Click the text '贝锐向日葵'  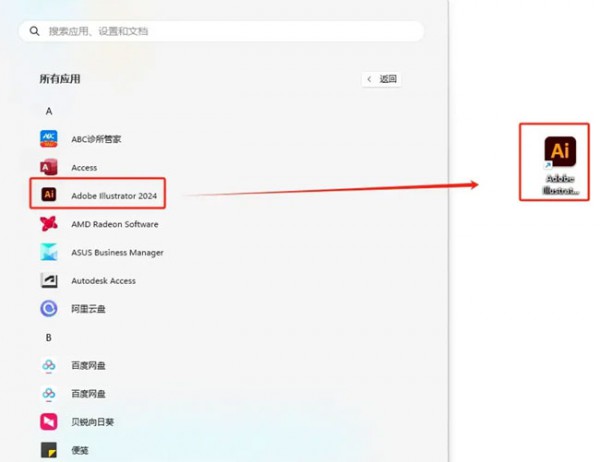tap(93, 422)
